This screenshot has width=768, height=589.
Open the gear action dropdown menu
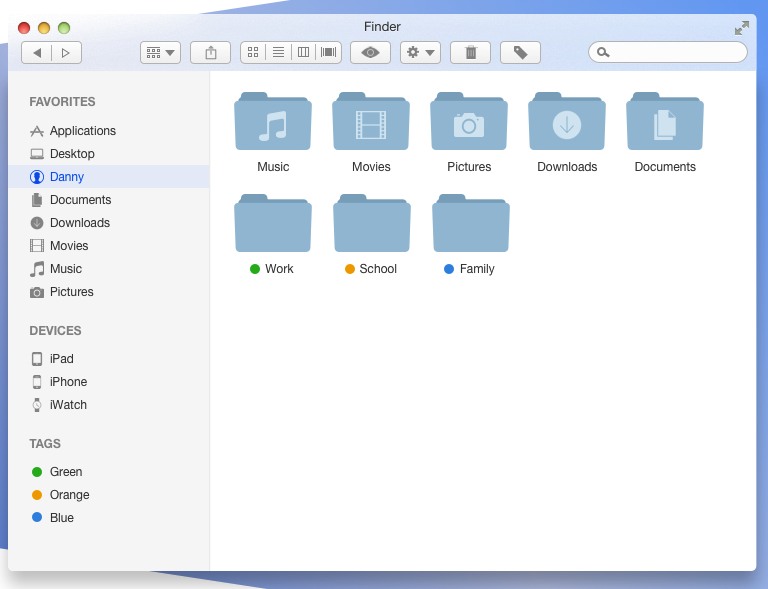click(x=420, y=52)
